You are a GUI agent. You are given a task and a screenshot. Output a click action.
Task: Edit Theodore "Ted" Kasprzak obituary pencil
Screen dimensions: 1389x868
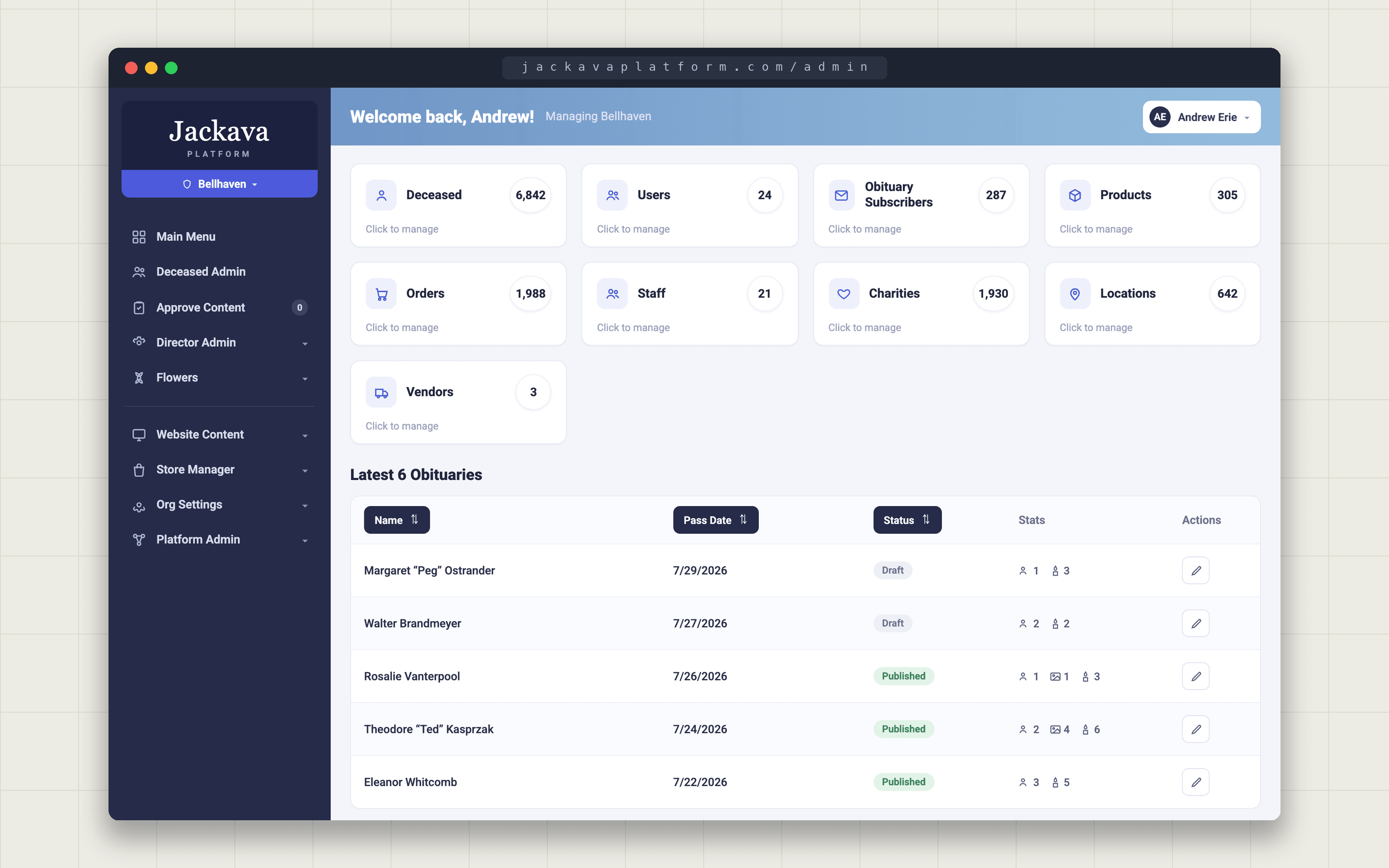(x=1195, y=729)
